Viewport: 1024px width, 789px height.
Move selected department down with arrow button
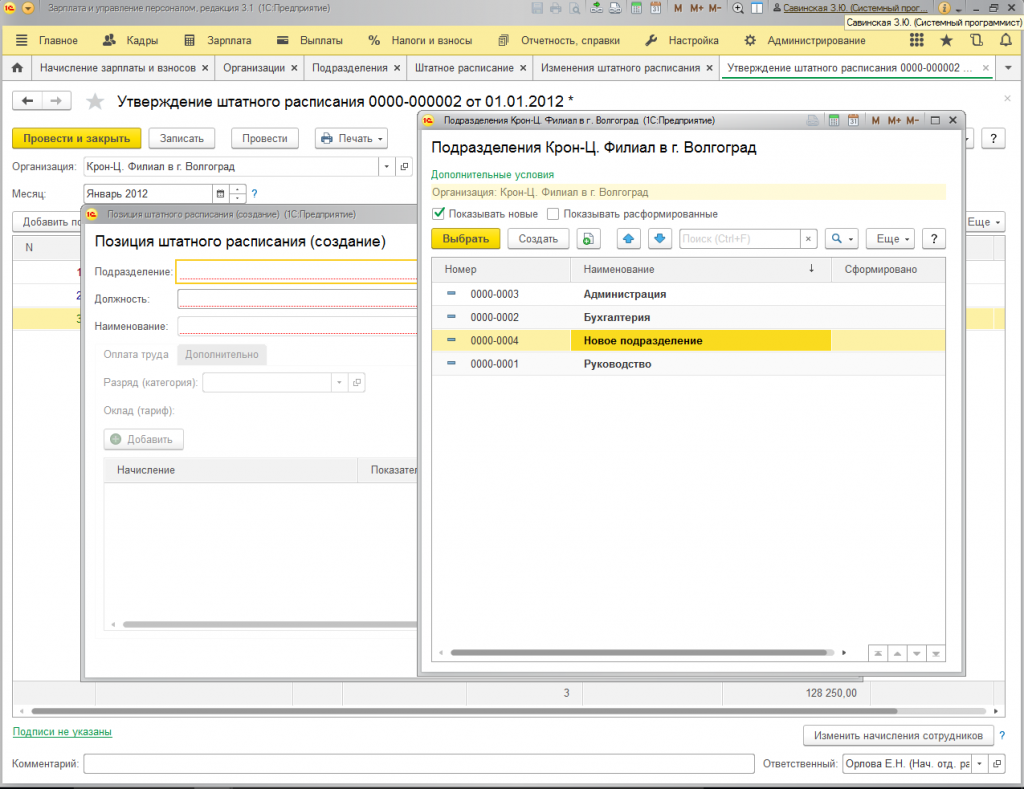(659, 239)
